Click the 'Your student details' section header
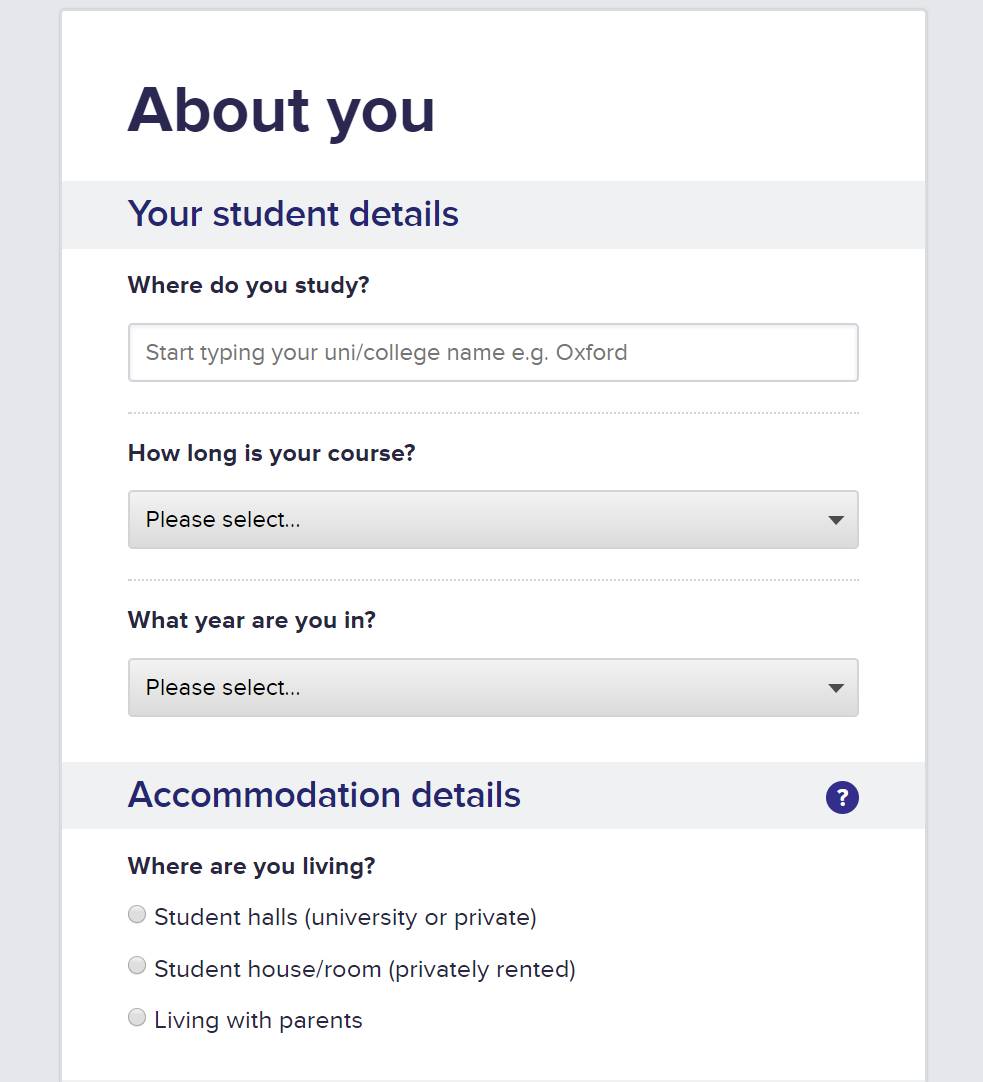The image size is (983, 1082). (x=293, y=214)
